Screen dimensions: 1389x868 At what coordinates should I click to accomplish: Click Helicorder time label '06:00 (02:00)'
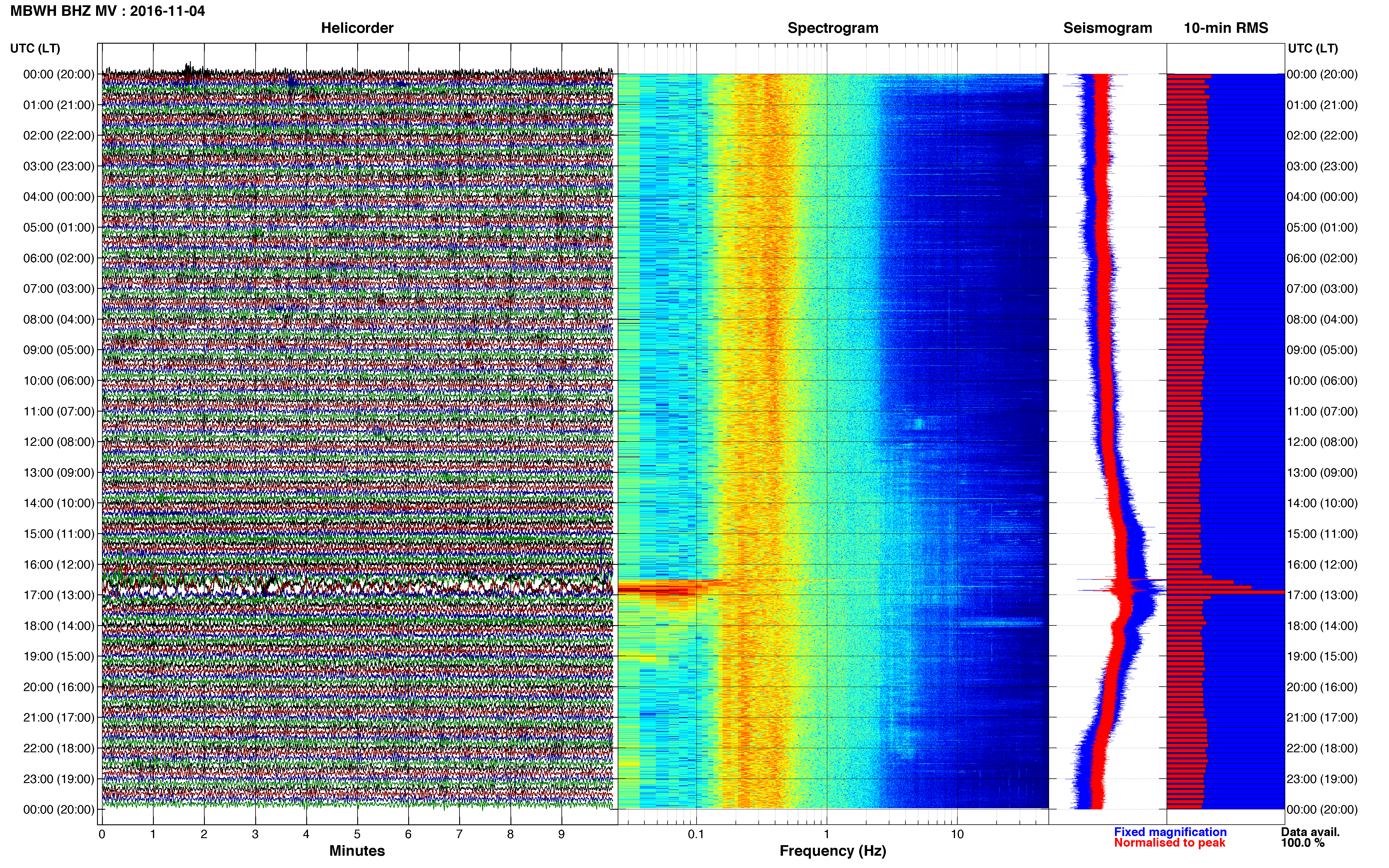click(x=59, y=258)
